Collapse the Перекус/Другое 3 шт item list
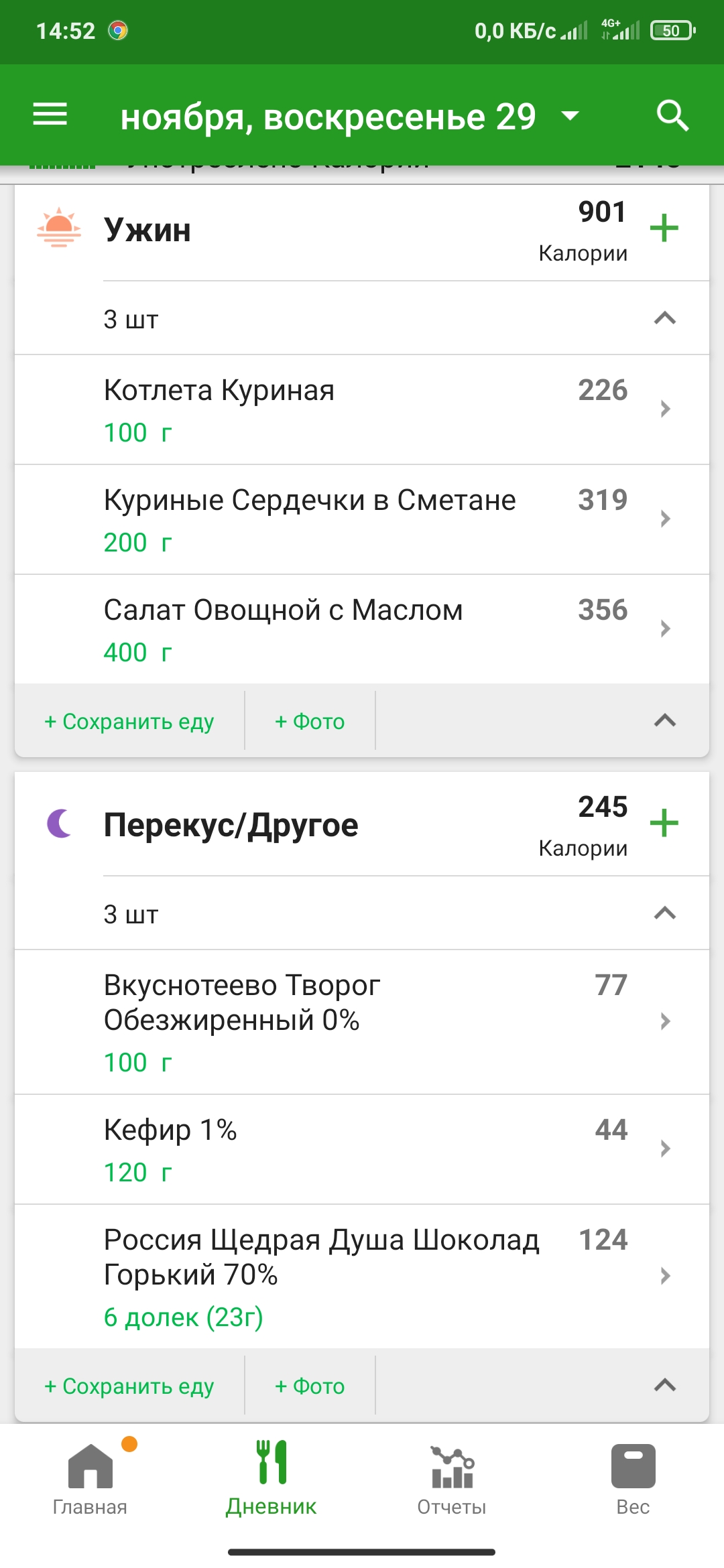Image resolution: width=724 pixels, height=1568 pixels. coord(664,913)
